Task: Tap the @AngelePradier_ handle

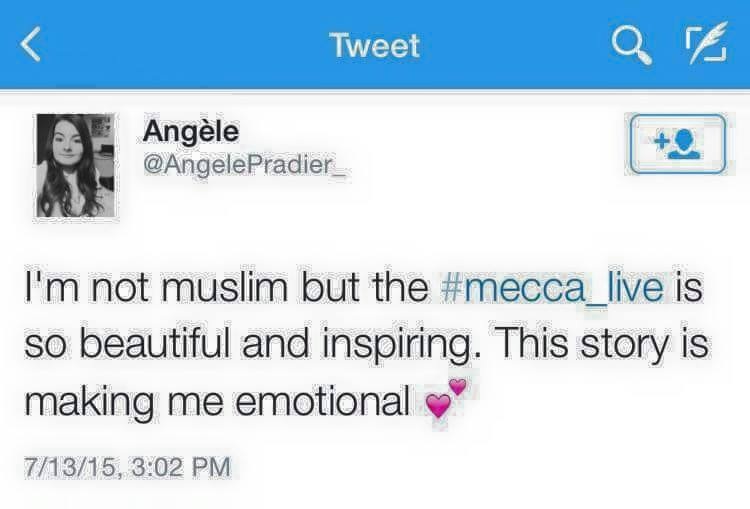Action: 244,166
